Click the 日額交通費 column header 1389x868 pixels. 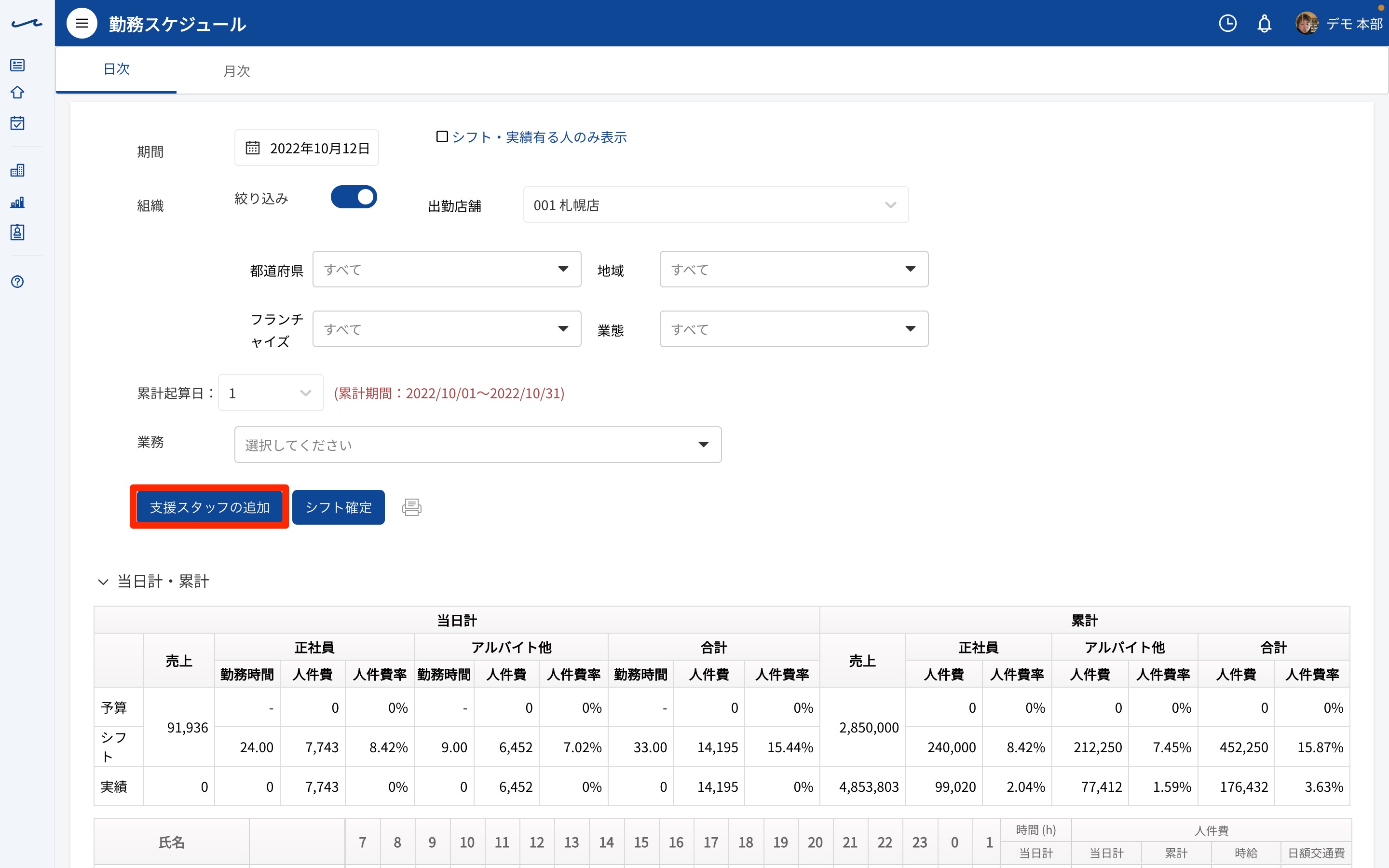click(x=1316, y=853)
